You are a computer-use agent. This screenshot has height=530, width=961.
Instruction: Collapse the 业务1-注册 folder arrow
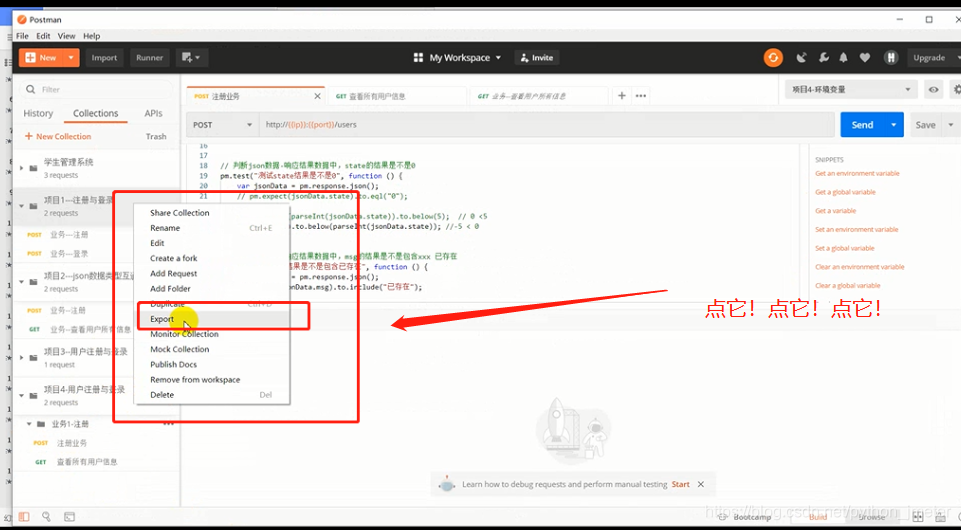point(29,424)
